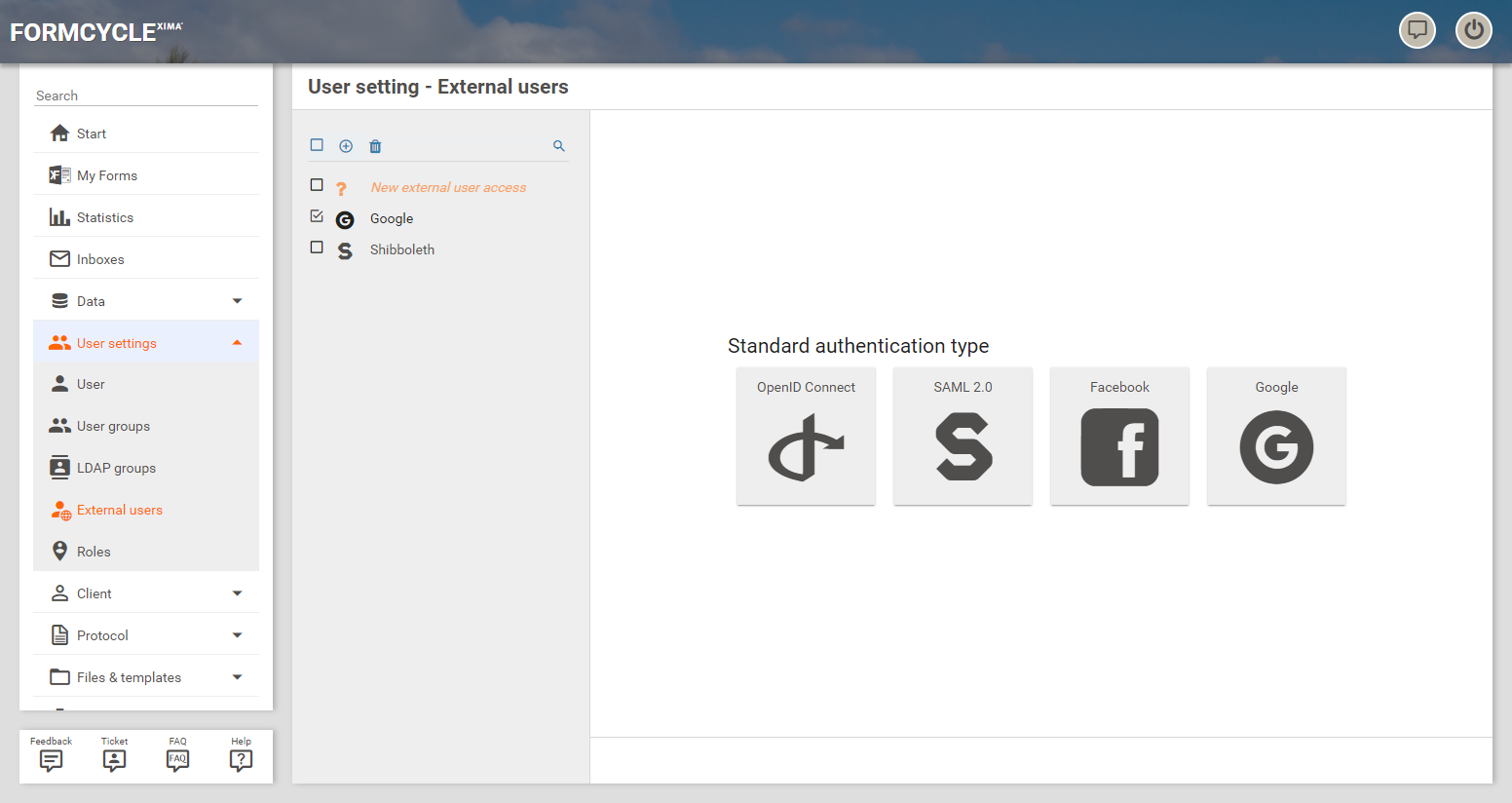Open the Feedback icon
This screenshot has height=803, width=1512.
coord(51,756)
